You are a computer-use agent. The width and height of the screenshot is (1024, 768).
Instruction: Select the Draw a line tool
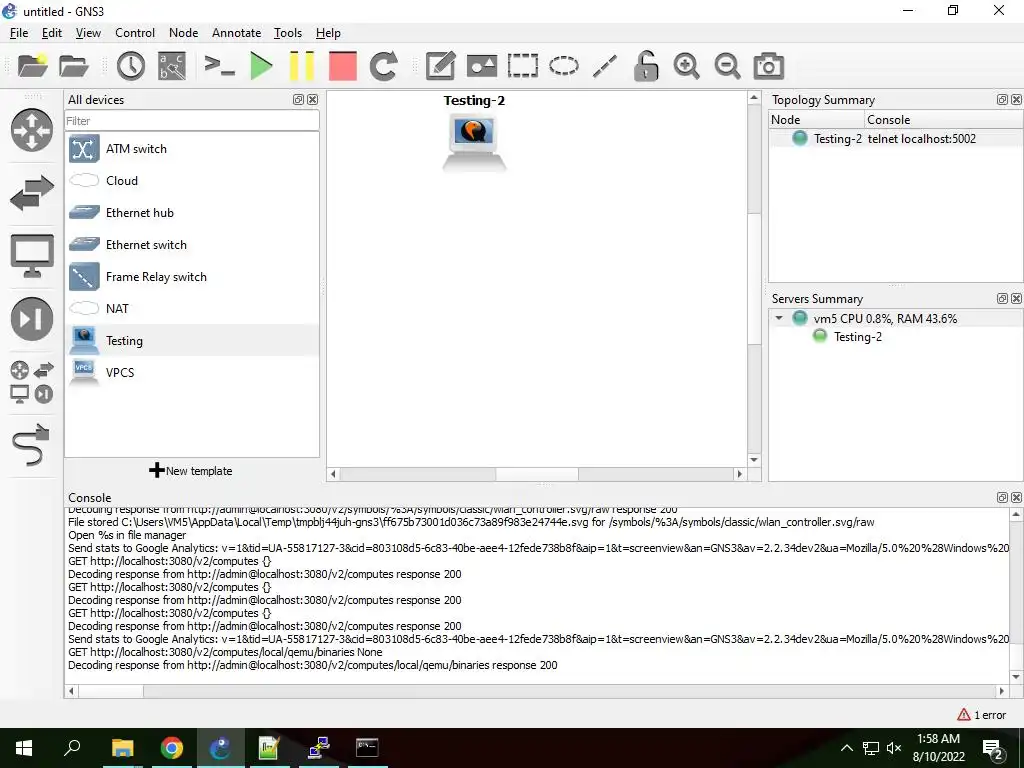[x=605, y=66]
